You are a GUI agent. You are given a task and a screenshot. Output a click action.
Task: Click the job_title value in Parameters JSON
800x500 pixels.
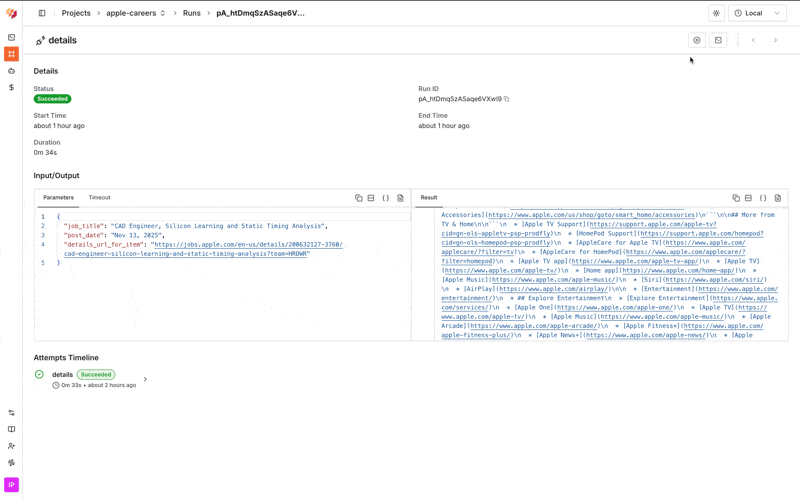(217, 226)
